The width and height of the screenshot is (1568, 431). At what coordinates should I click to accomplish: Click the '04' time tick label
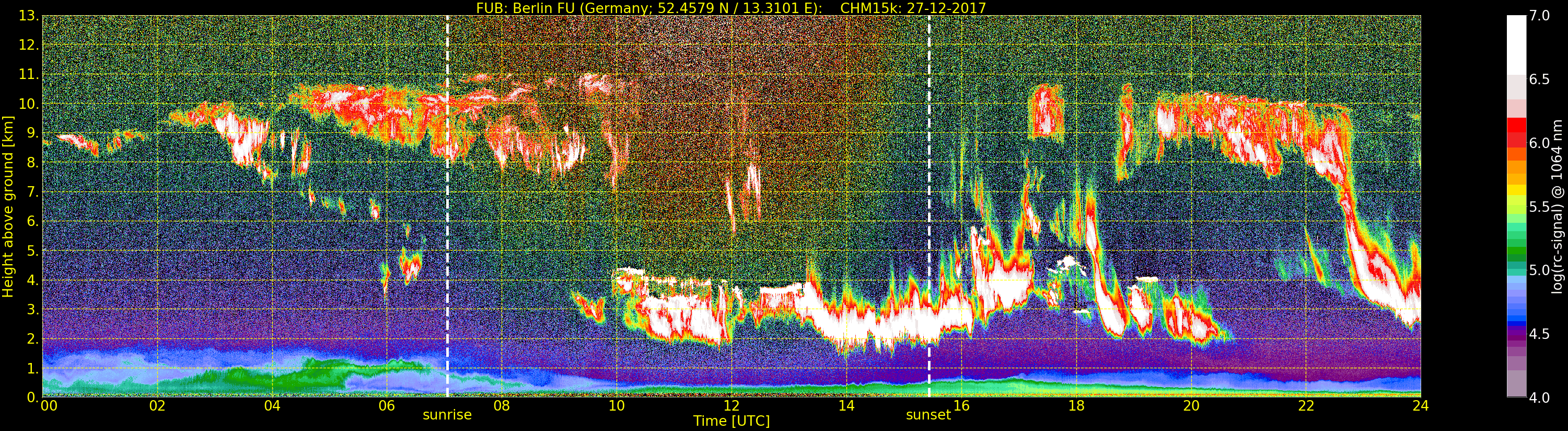click(272, 406)
